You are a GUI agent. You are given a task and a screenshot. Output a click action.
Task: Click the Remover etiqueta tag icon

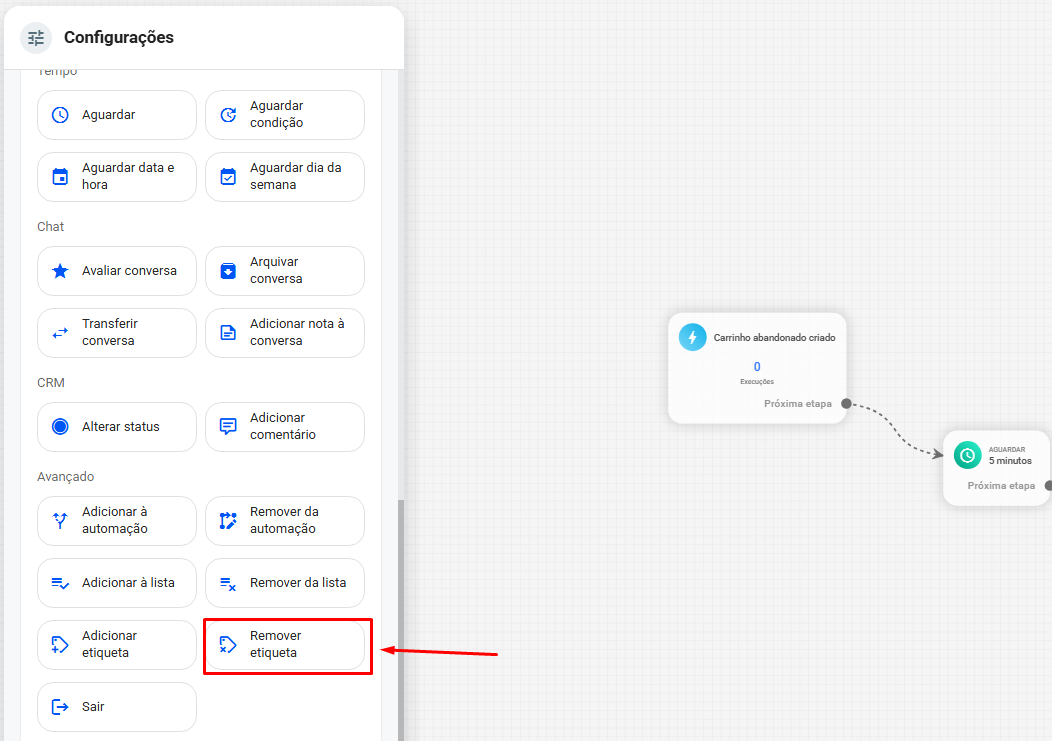[x=228, y=644]
